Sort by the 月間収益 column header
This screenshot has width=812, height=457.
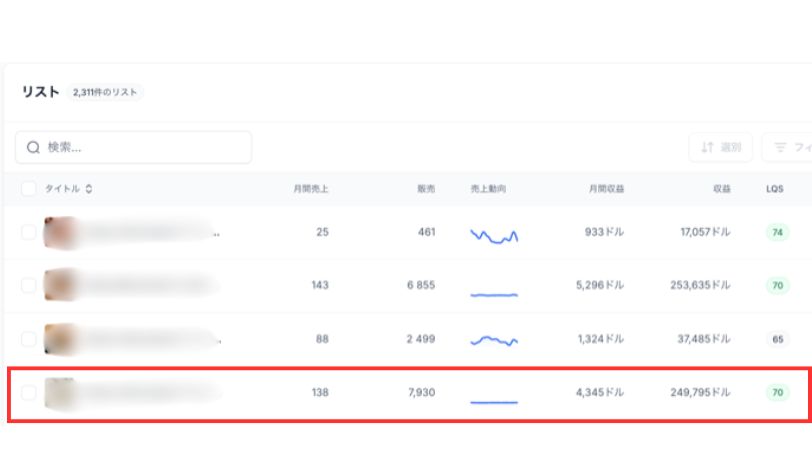[606, 188]
